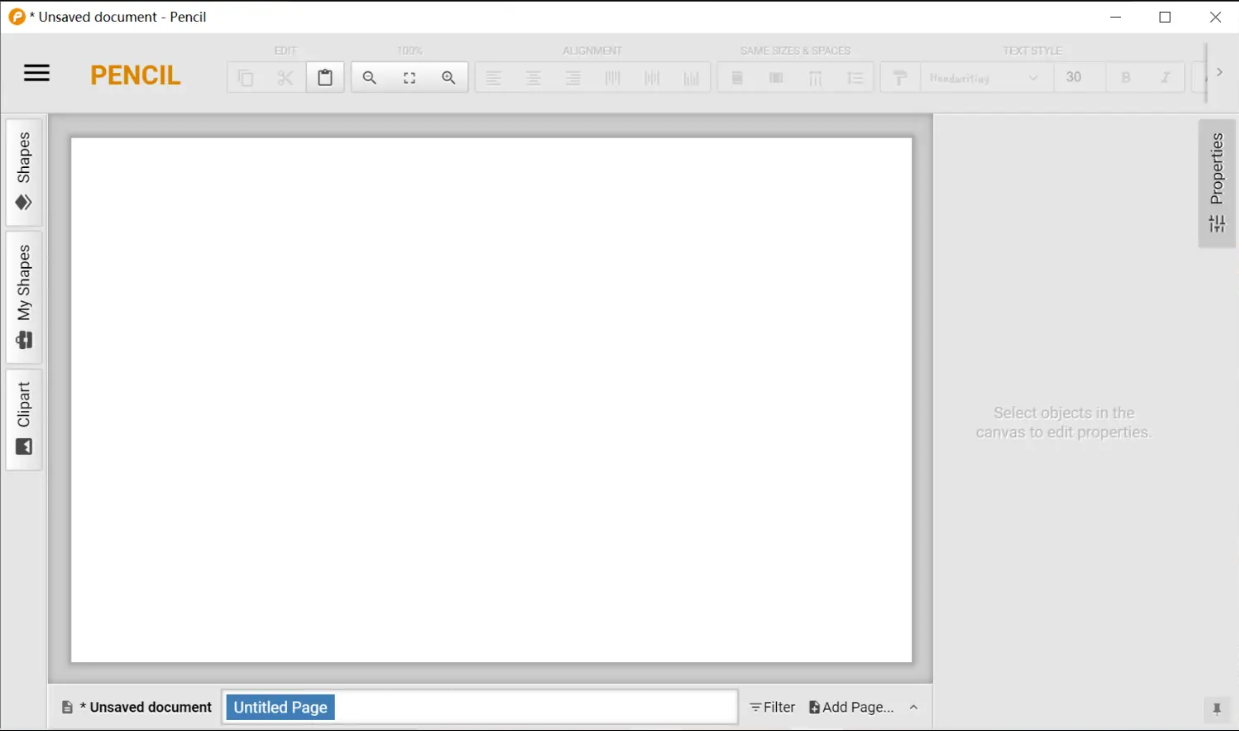Open the hamburger main menu
Viewport: 1239px width, 731px height.
coord(37,73)
